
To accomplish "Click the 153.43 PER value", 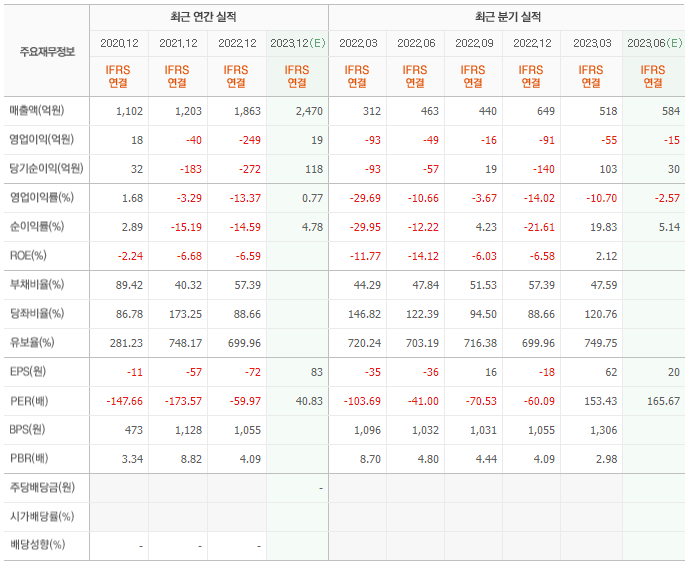I will [x=601, y=401].
